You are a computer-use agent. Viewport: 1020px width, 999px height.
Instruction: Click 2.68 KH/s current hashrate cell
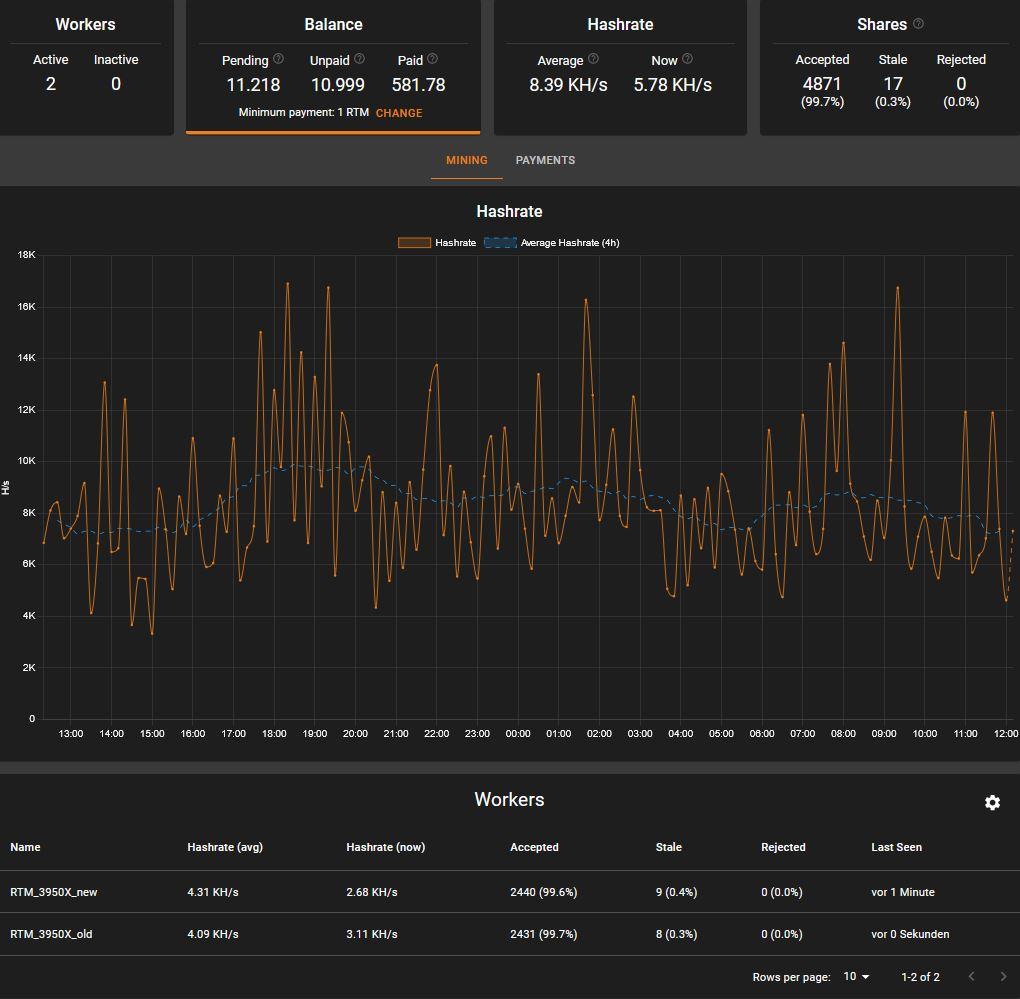pos(371,892)
